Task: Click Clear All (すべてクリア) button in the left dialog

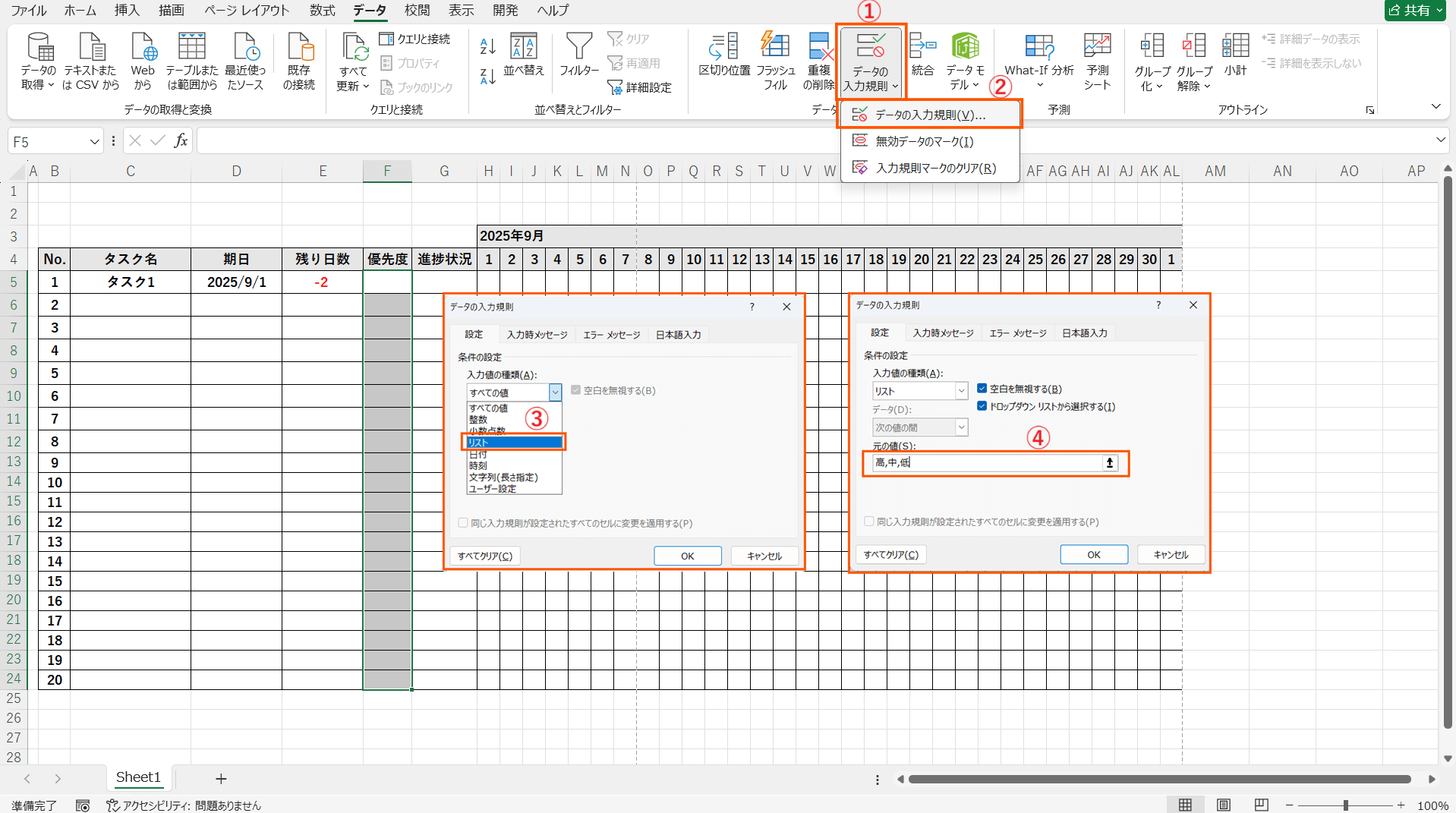Action: (485, 556)
